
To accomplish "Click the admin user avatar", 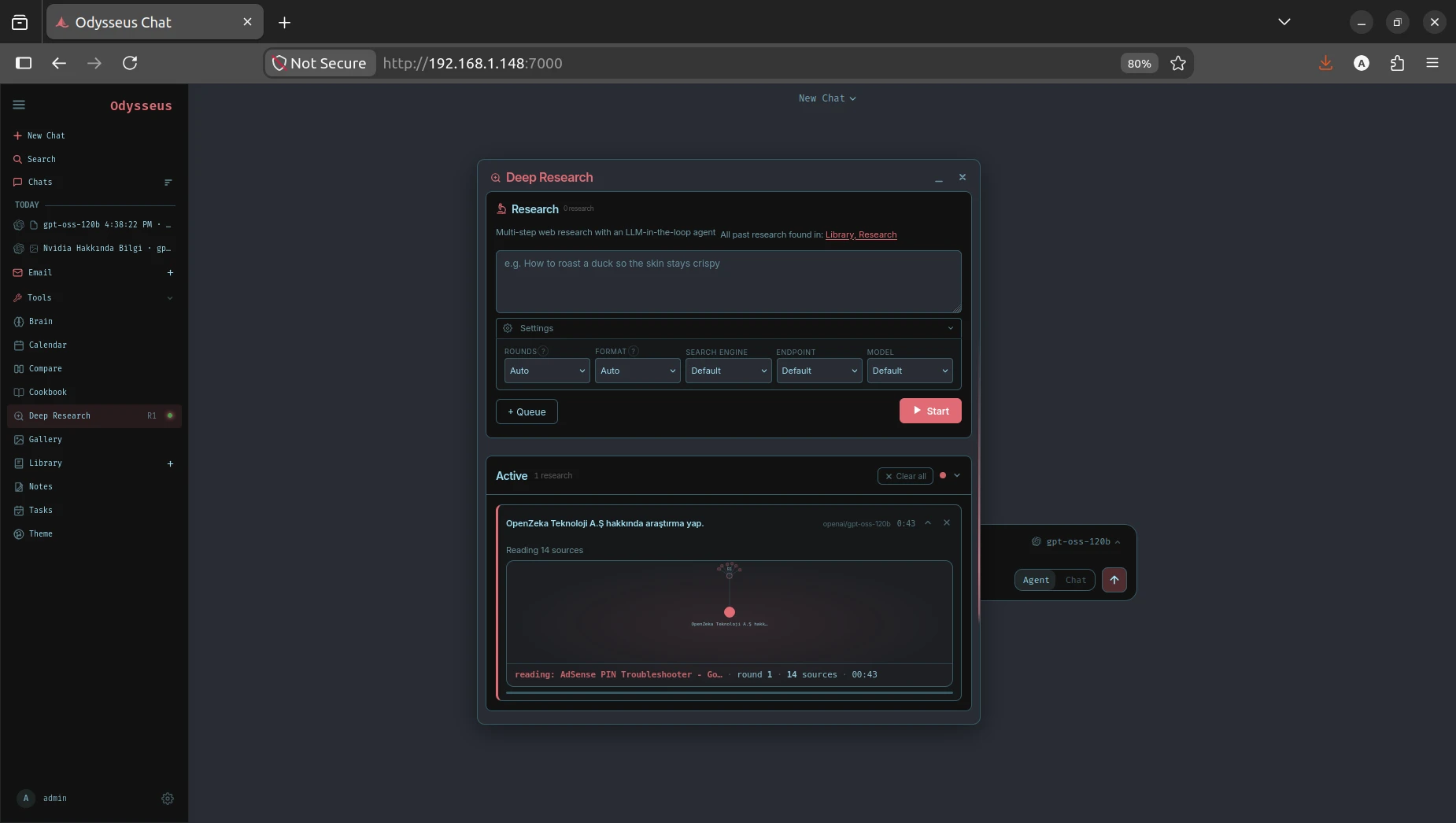I will 26,798.
